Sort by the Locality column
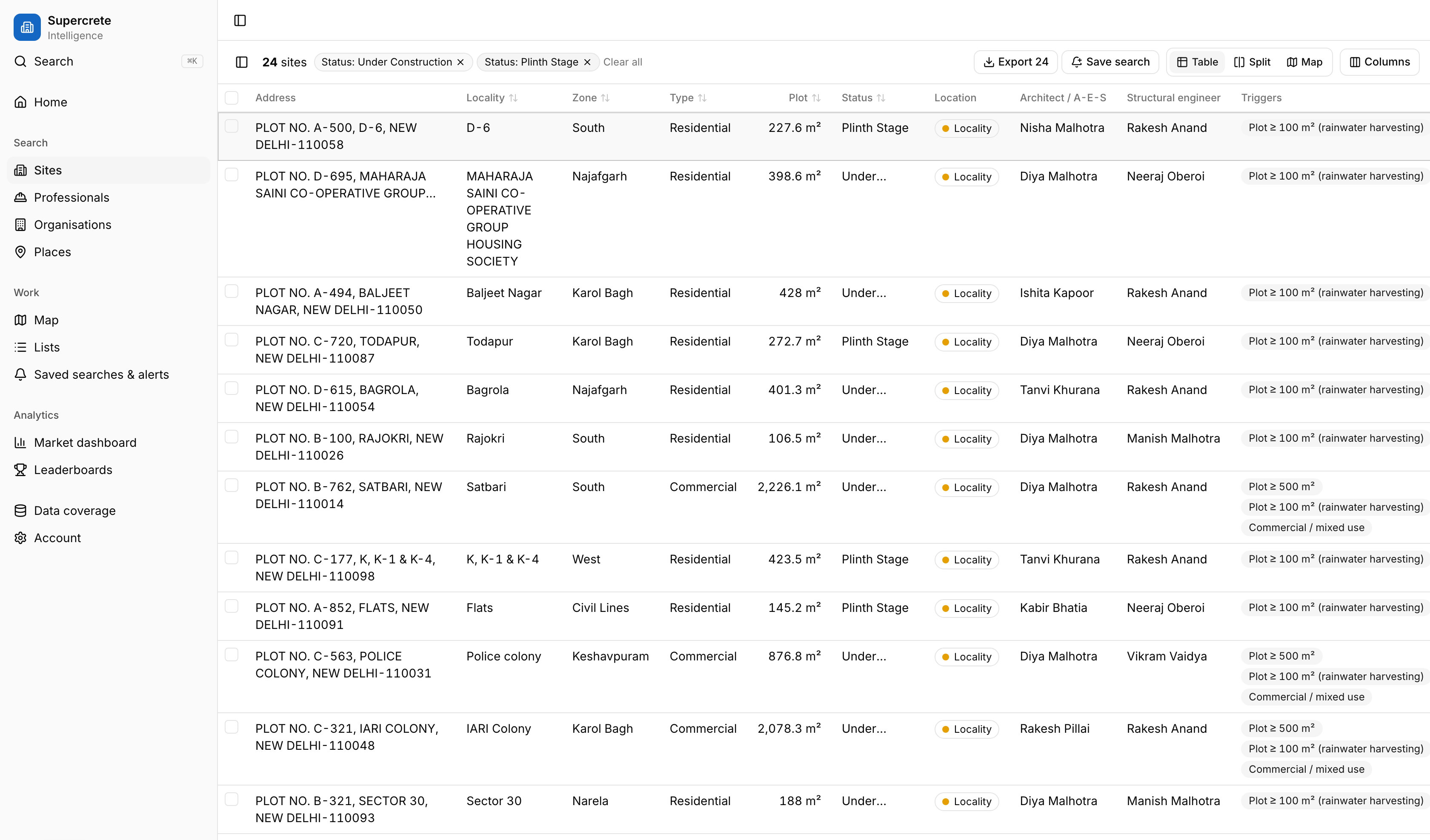Image resolution: width=1430 pixels, height=840 pixels. pyautogui.click(x=492, y=97)
